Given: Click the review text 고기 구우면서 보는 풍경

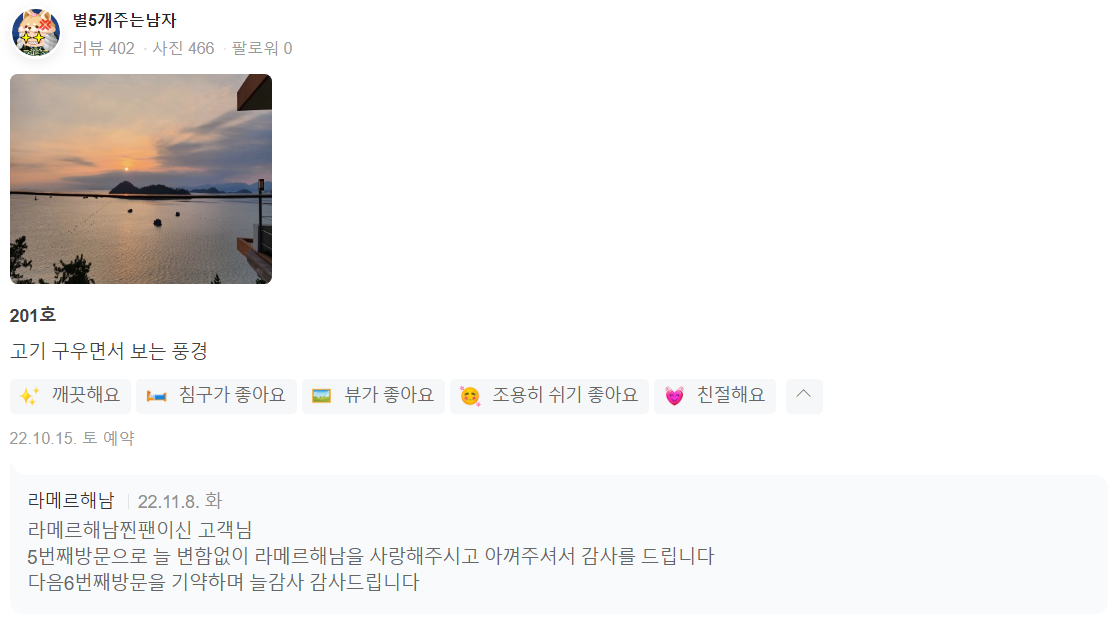Looking at the screenshot, I should click(x=109, y=351).
